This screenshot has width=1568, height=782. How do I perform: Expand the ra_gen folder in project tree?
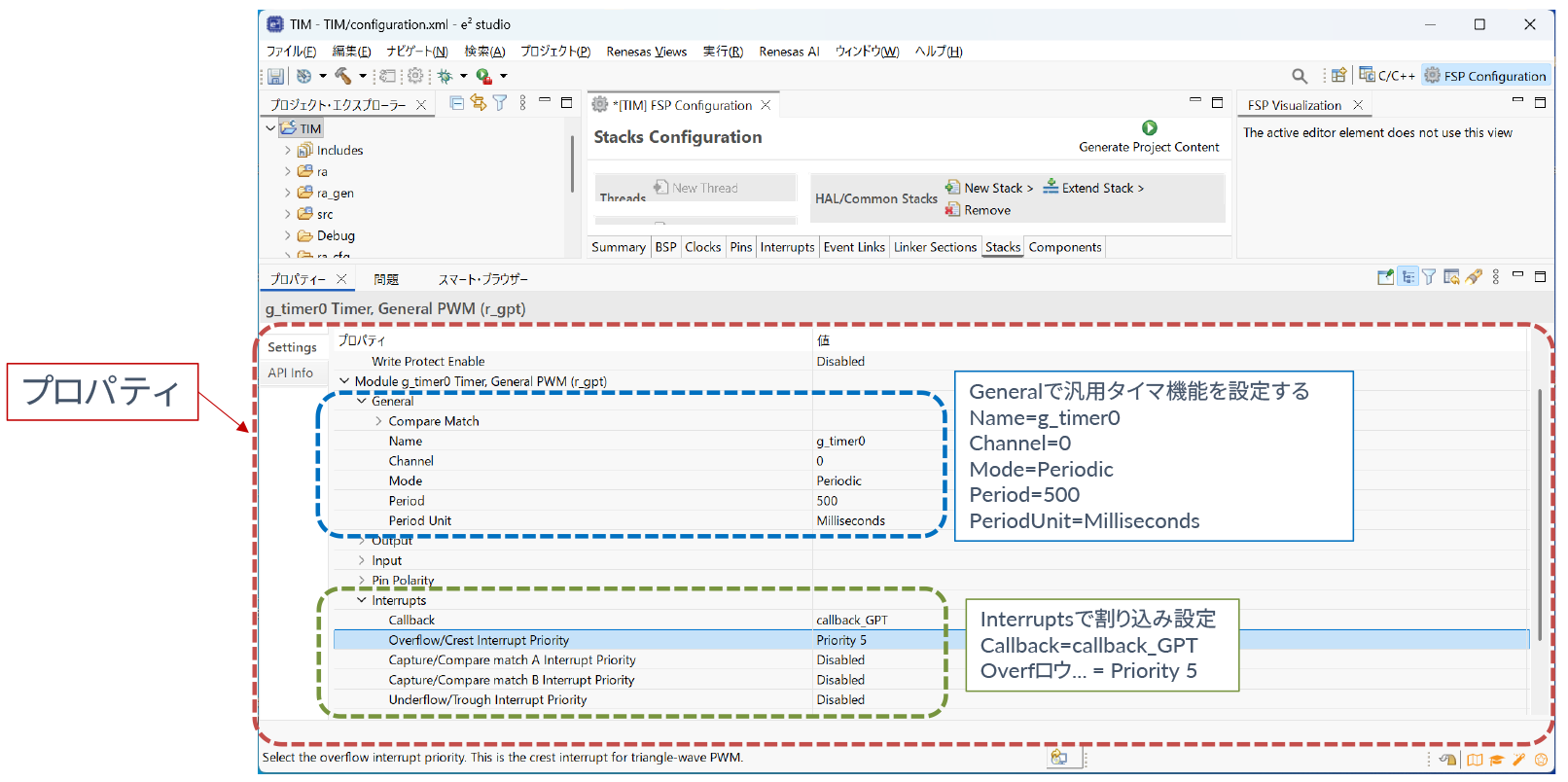[288, 193]
